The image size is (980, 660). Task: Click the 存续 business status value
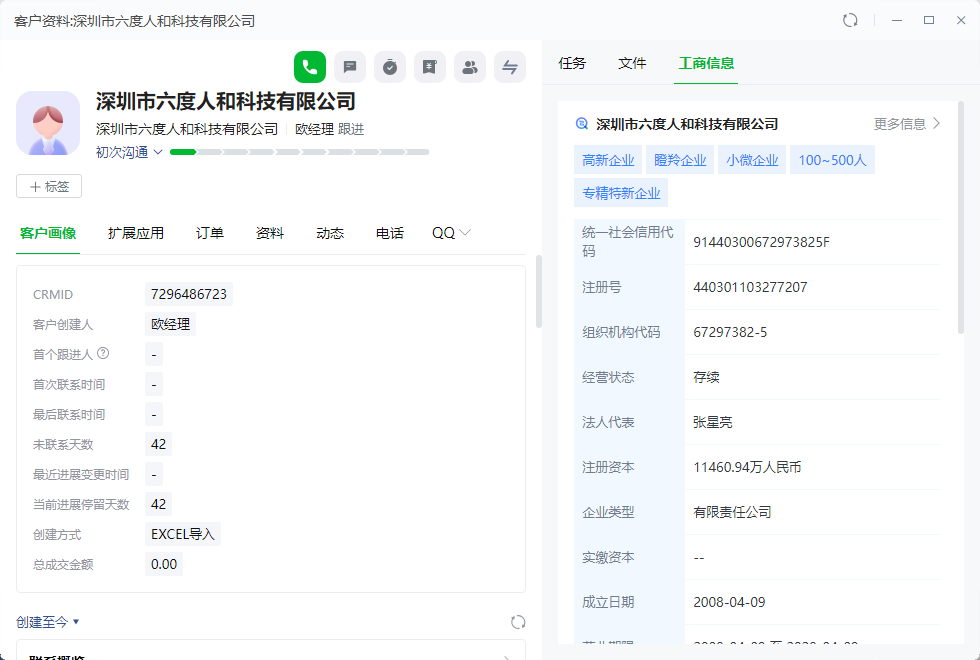coord(706,378)
